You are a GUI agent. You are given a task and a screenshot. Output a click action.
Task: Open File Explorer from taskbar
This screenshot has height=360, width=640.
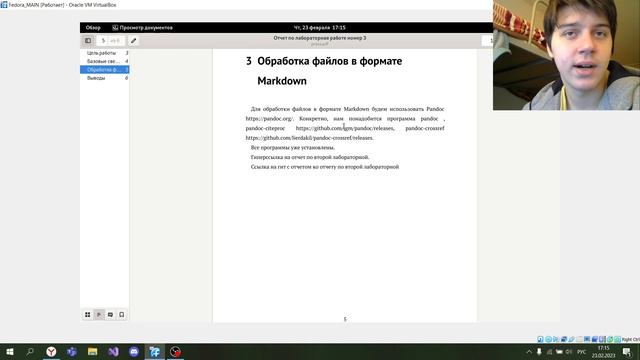coord(93,351)
